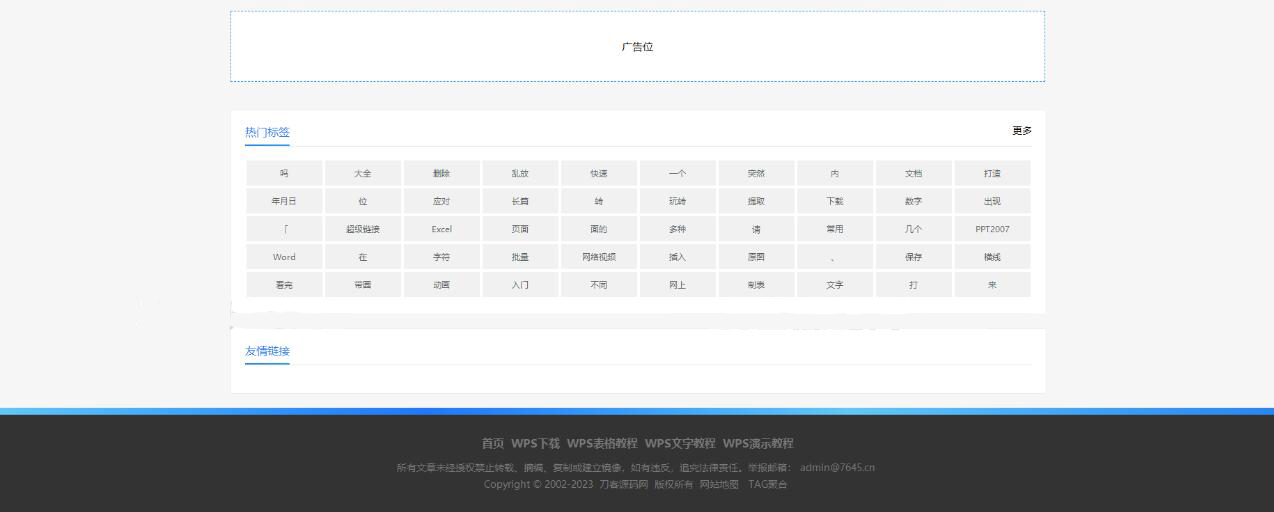1274x512 pixels.
Task: Select the 热门标签 tab heading
Action: pyautogui.click(x=267, y=132)
